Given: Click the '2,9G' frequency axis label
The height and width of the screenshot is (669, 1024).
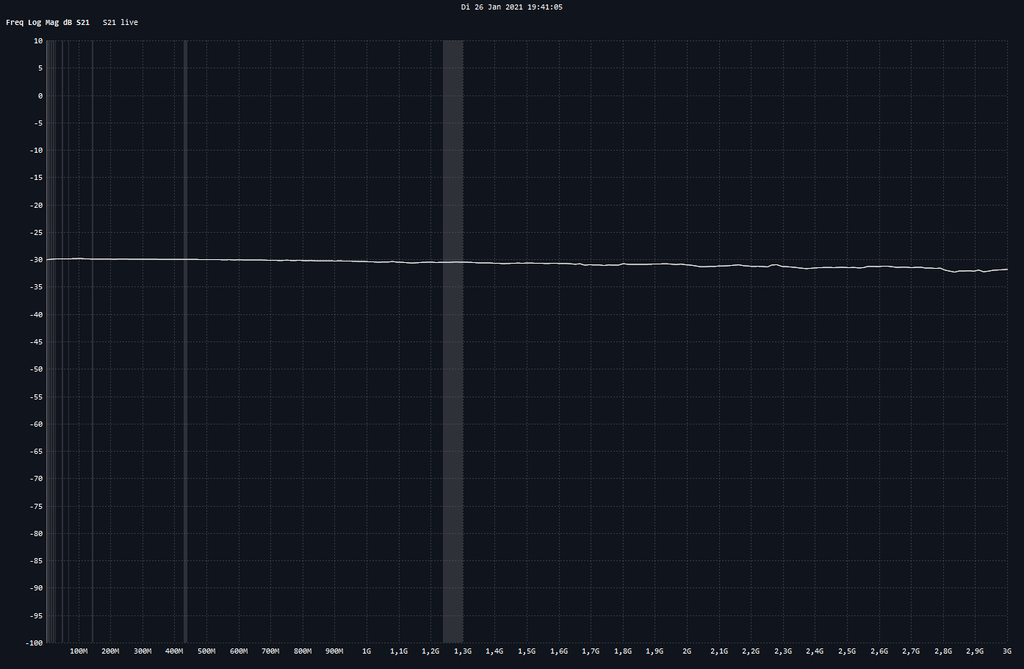Looking at the screenshot, I should point(975,651).
